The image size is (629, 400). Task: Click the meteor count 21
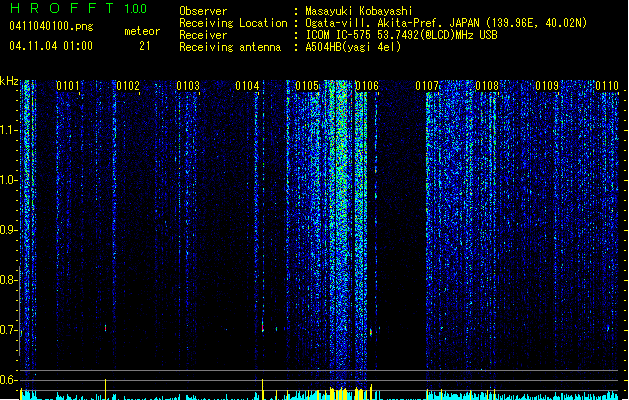(145, 46)
